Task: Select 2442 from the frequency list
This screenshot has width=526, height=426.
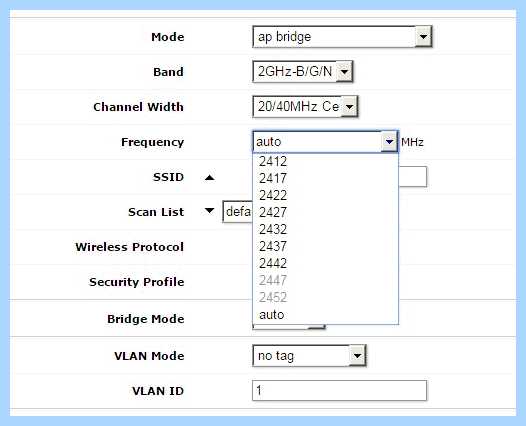Action: click(x=325, y=263)
